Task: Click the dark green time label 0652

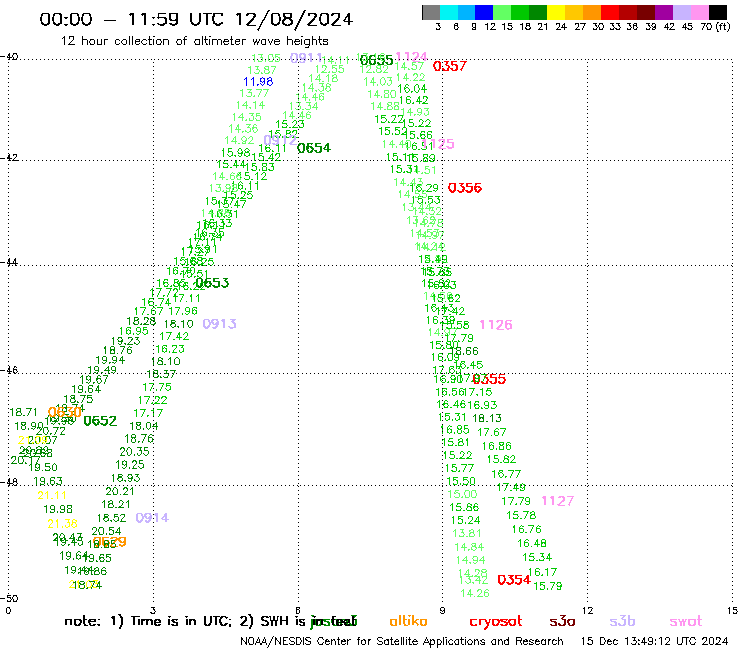Action: click(x=100, y=421)
